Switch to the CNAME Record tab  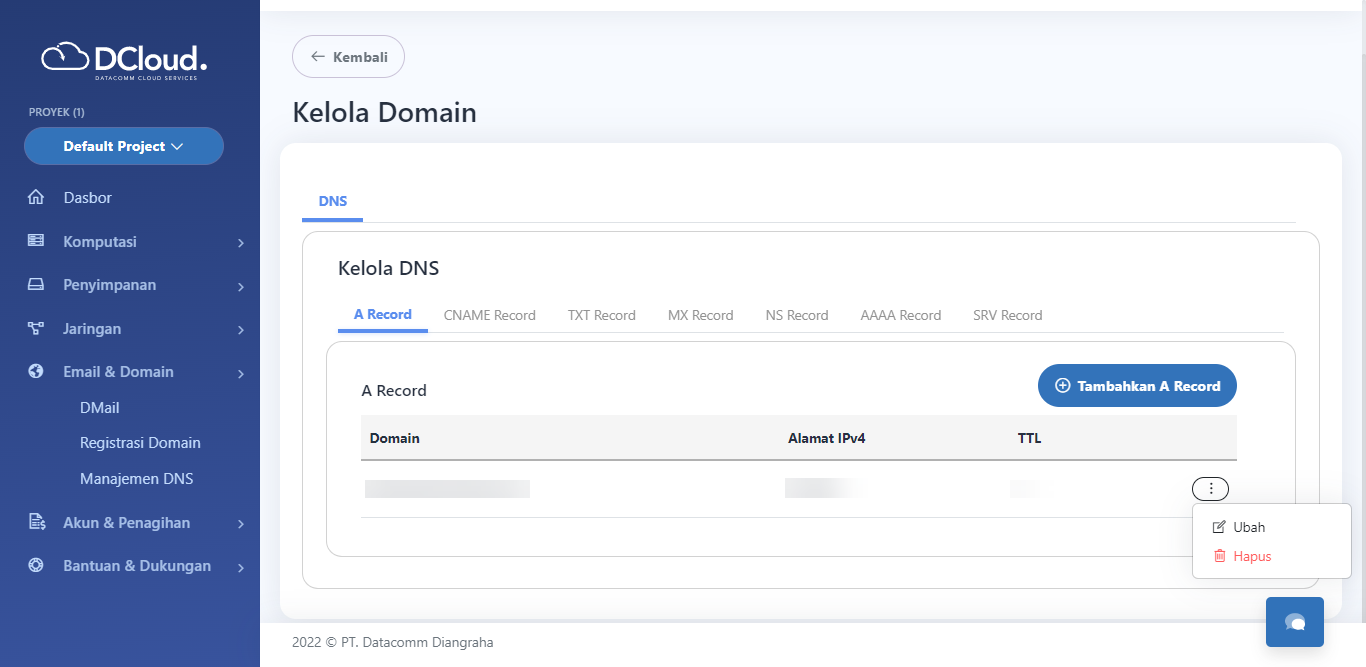[489, 315]
